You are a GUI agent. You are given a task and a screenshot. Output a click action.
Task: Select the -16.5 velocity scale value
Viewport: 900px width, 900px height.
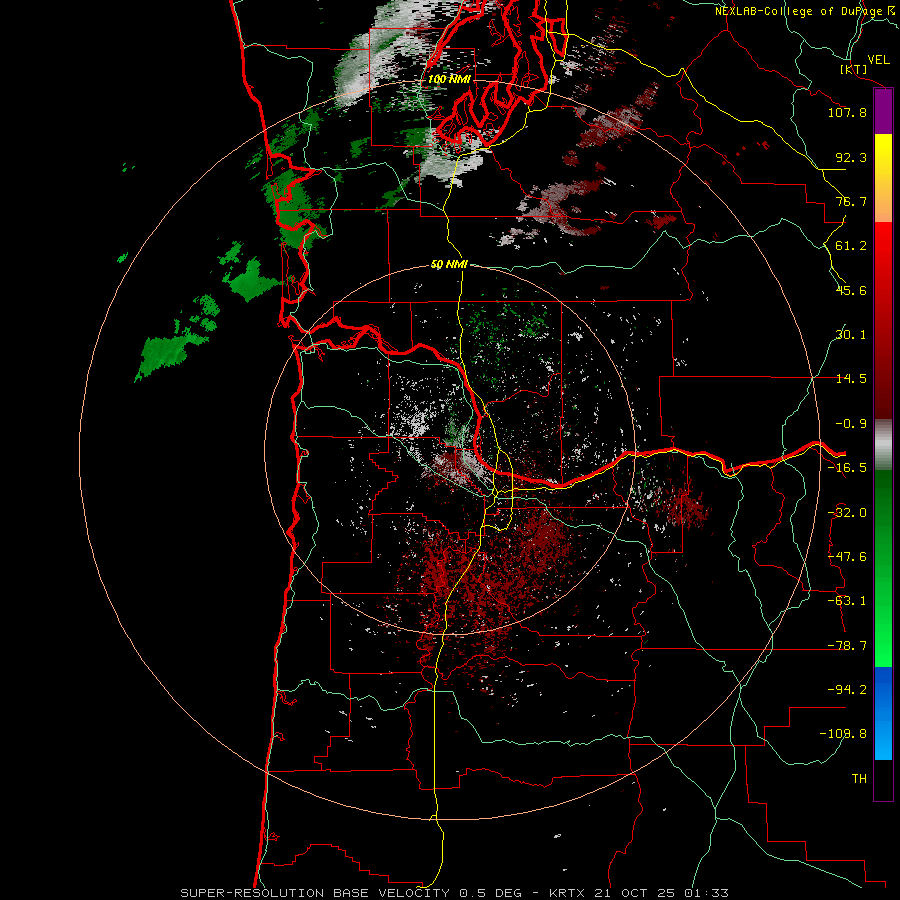point(847,467)
